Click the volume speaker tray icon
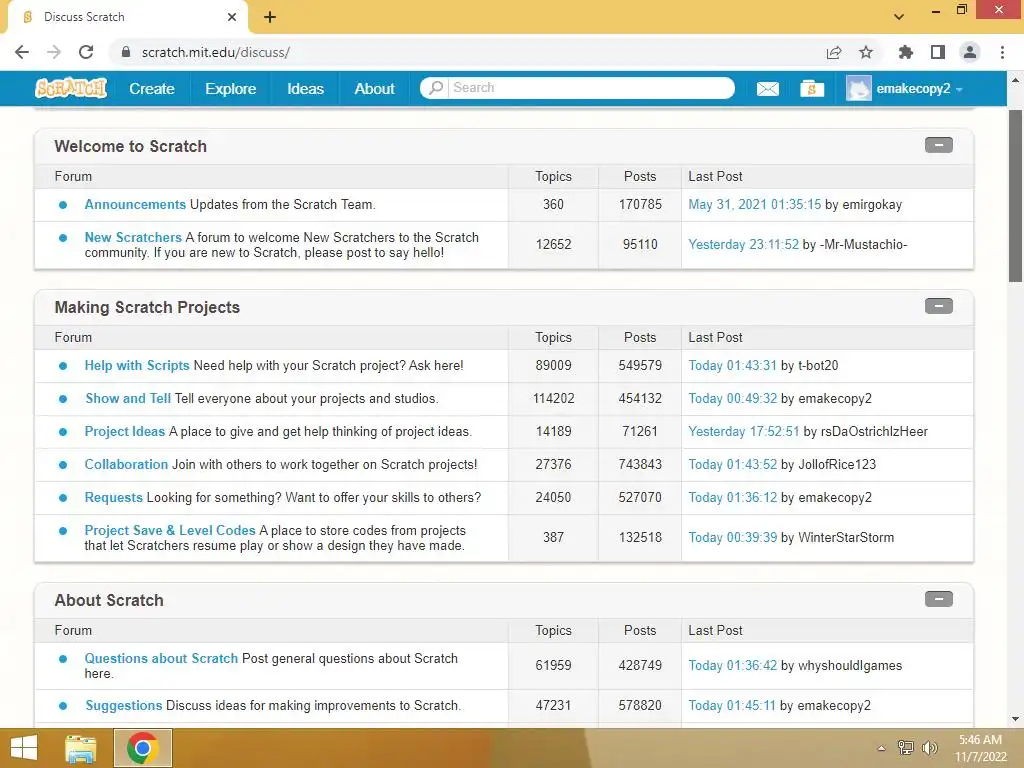The height and width of the screenshot is (768, 1024). click(929, 748)
